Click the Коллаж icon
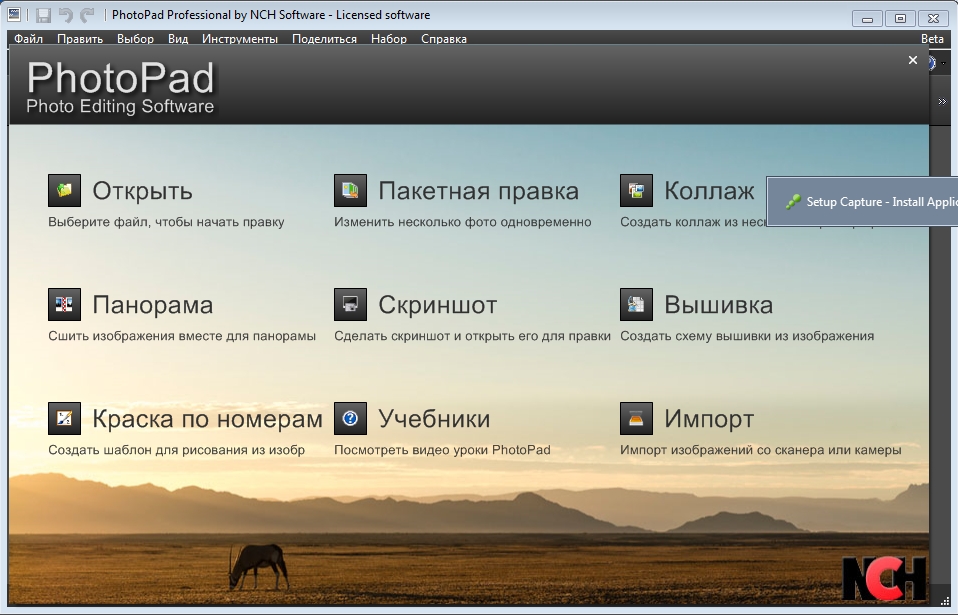The height and width of the screenshot is (615, 958). (636, 190)
